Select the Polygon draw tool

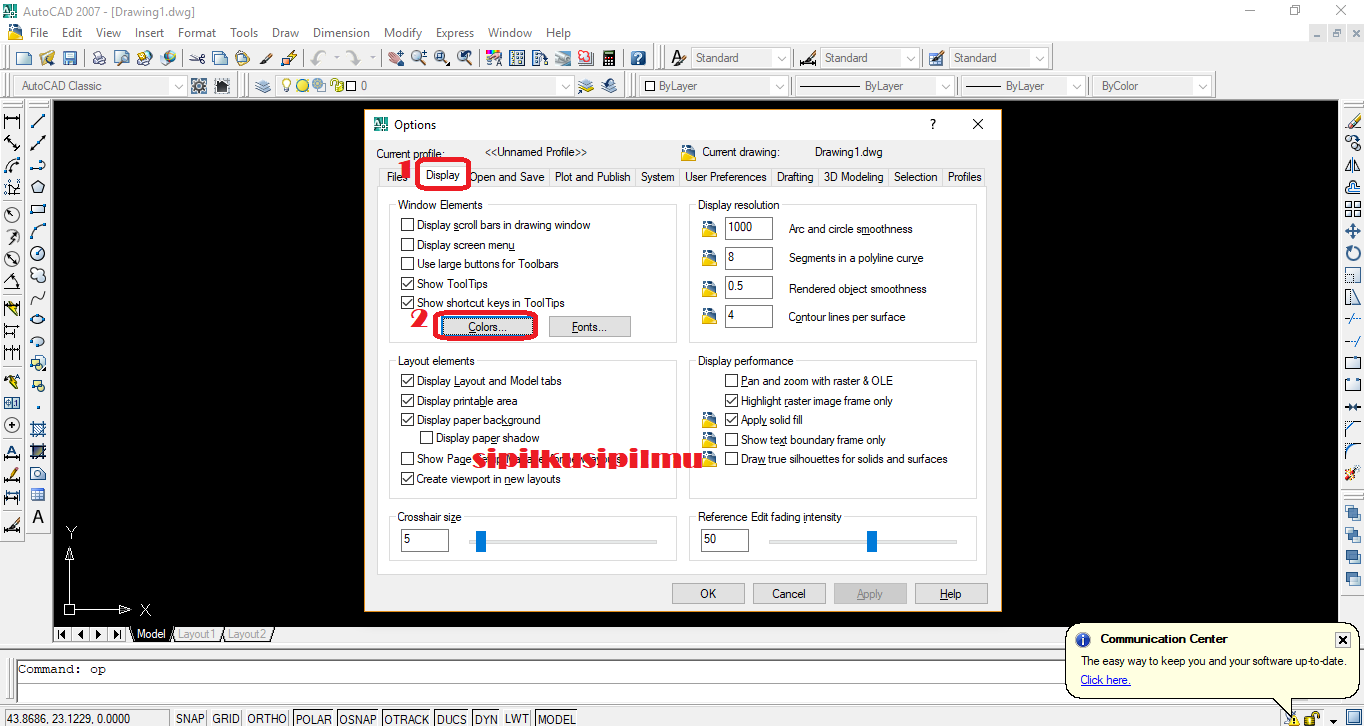38,187
